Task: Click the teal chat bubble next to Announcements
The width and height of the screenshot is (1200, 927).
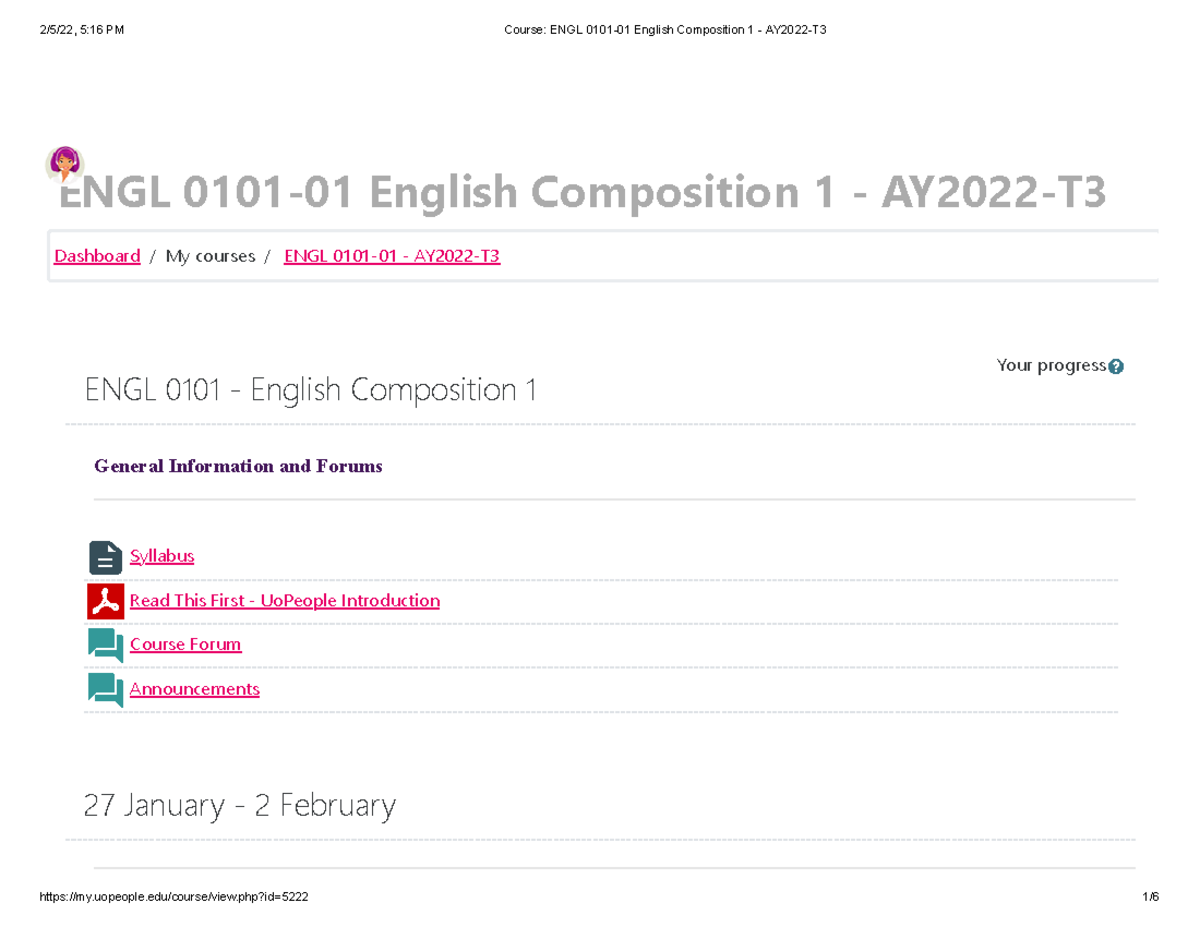Action: [105, 690]
